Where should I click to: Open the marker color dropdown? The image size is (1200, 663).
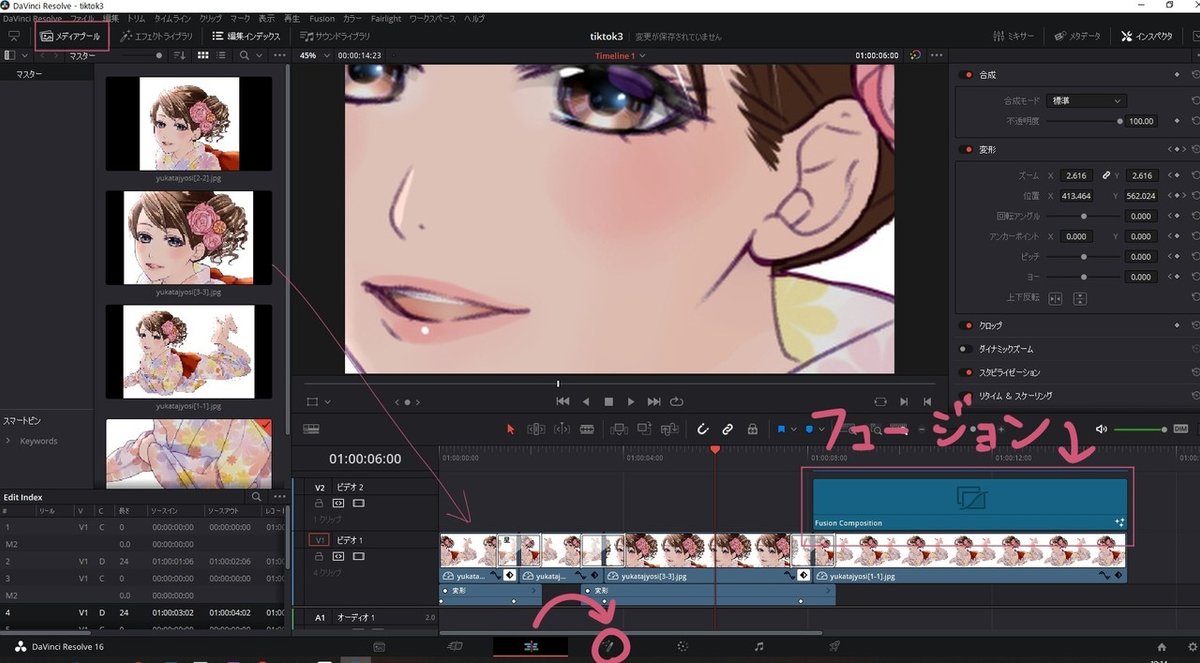click(x=822, y=429)
